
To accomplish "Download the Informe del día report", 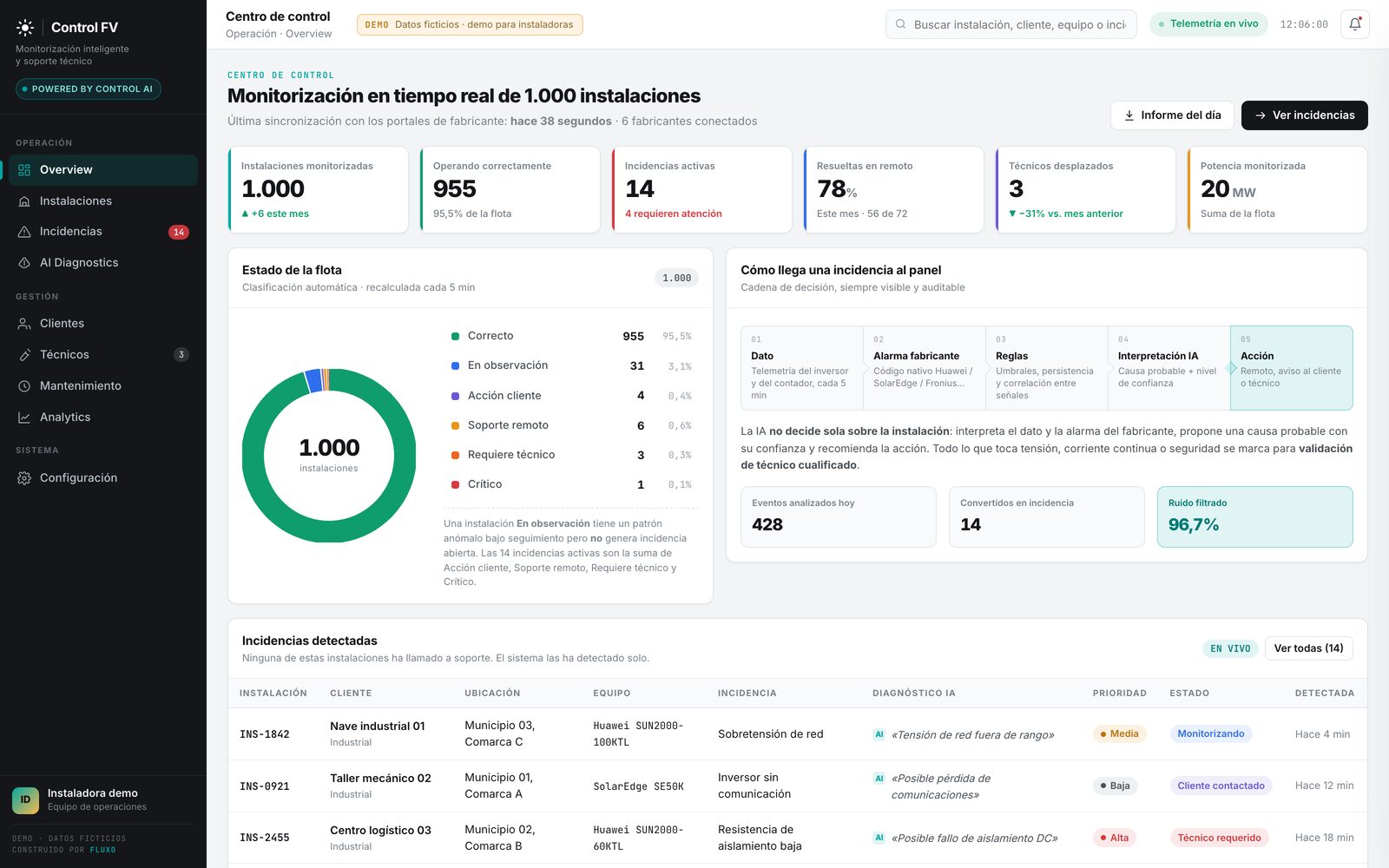I will [1172, 115].
